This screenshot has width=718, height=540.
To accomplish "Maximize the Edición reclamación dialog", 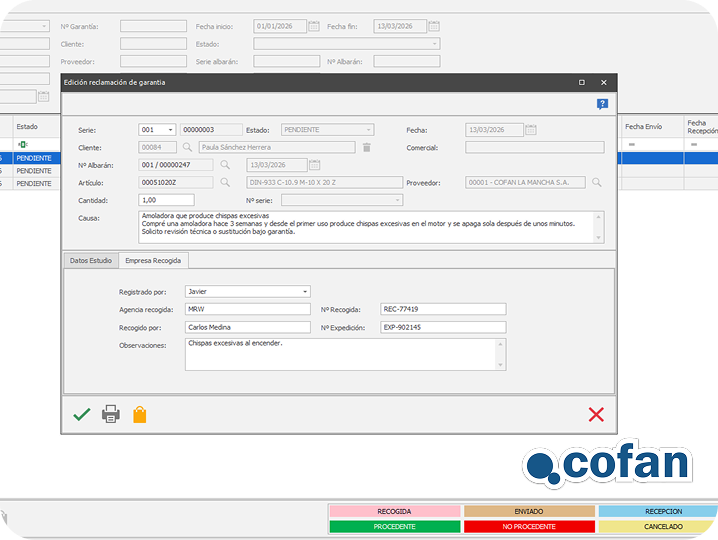I will coord(582,82).
